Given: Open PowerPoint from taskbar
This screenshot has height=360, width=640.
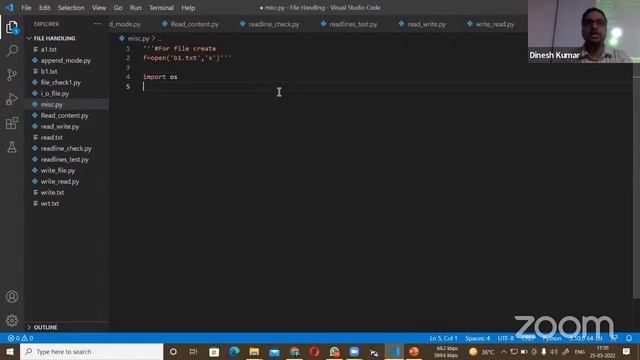Looking at the screenshot, I should tap(414, 351).
